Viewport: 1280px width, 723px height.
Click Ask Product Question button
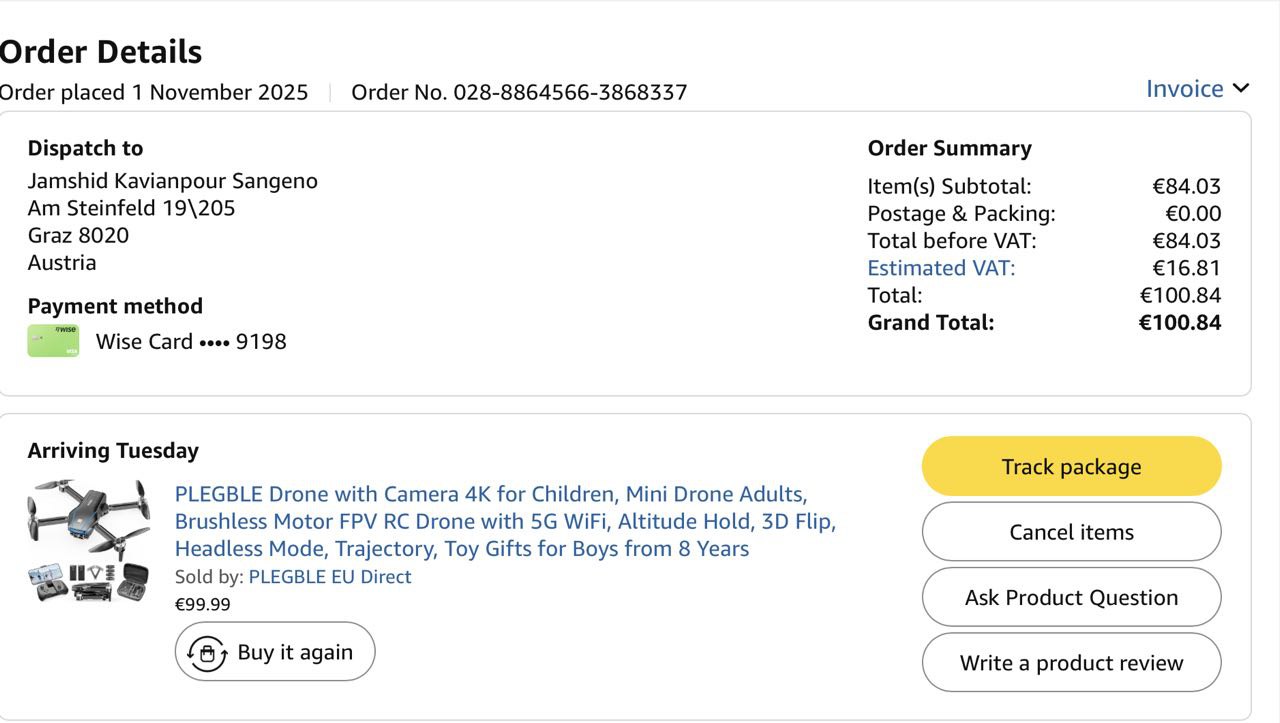[1071, 598]
